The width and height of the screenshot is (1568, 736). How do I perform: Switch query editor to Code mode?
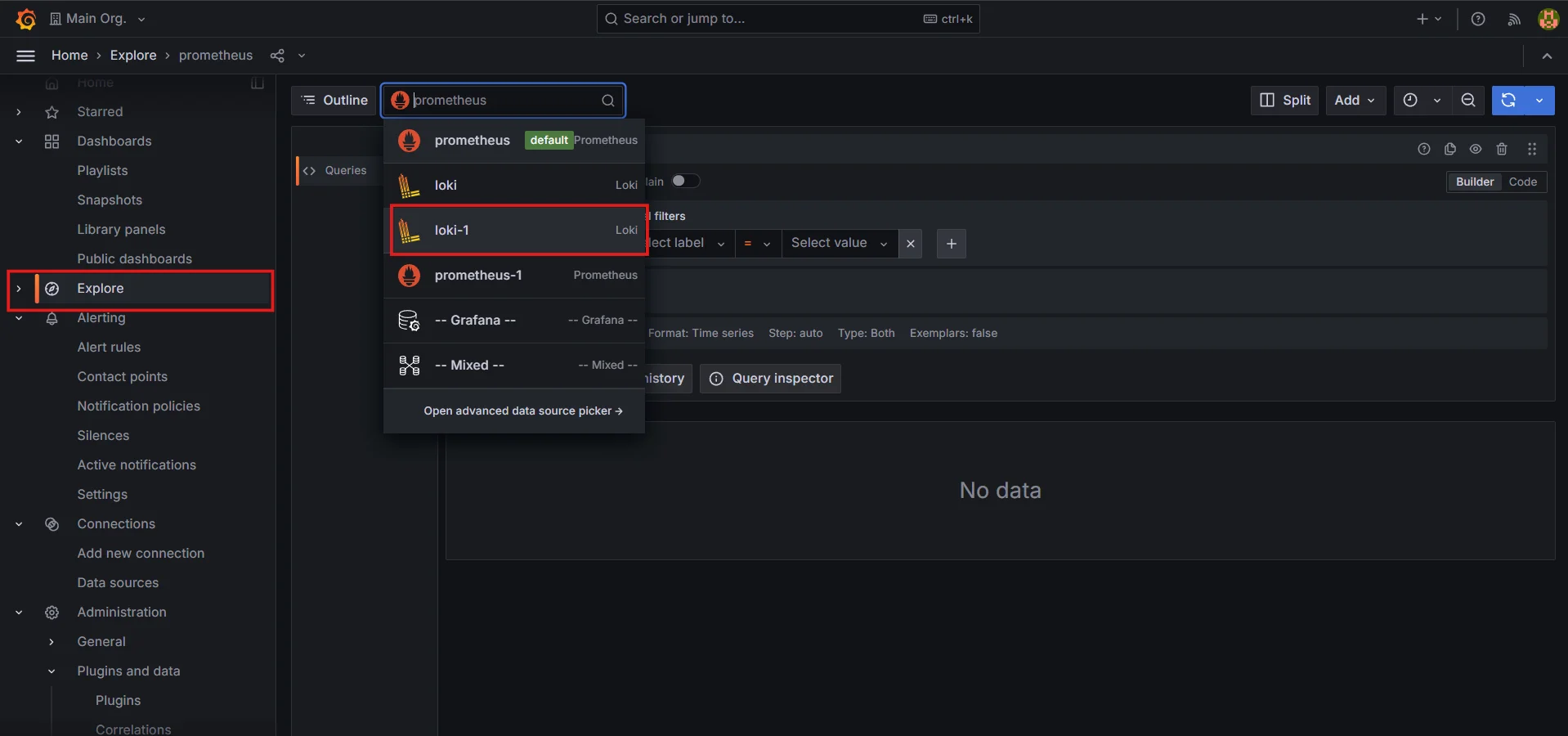1523,182
